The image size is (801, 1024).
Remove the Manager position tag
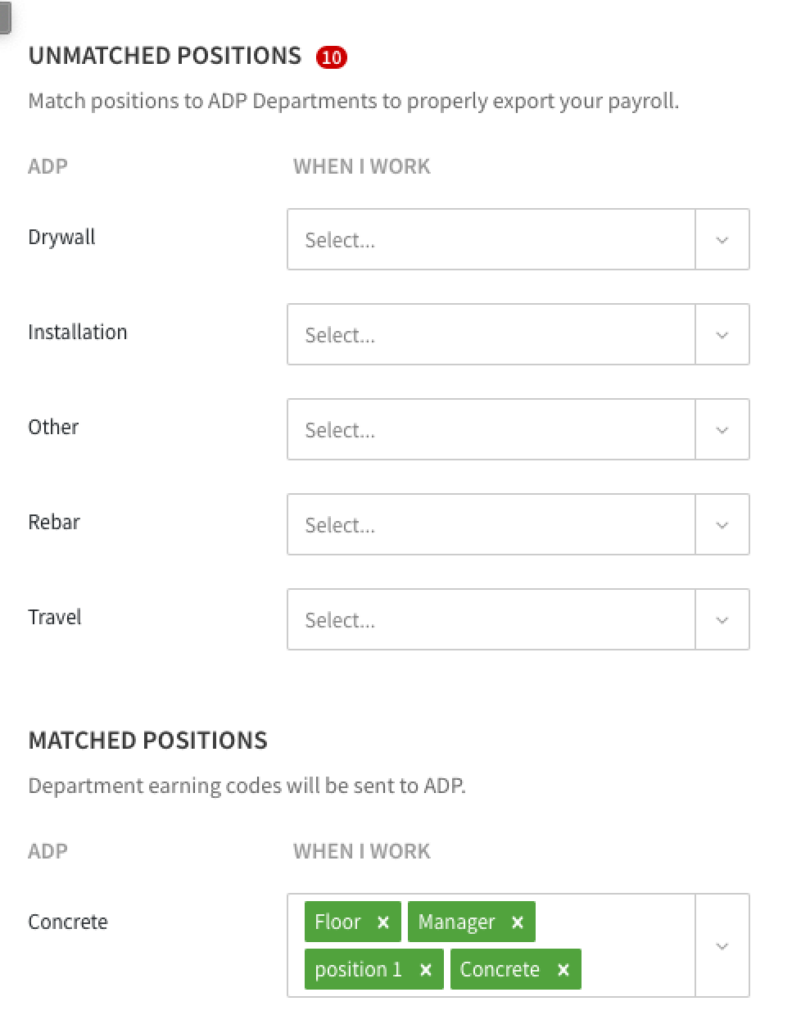click(517, 923)
